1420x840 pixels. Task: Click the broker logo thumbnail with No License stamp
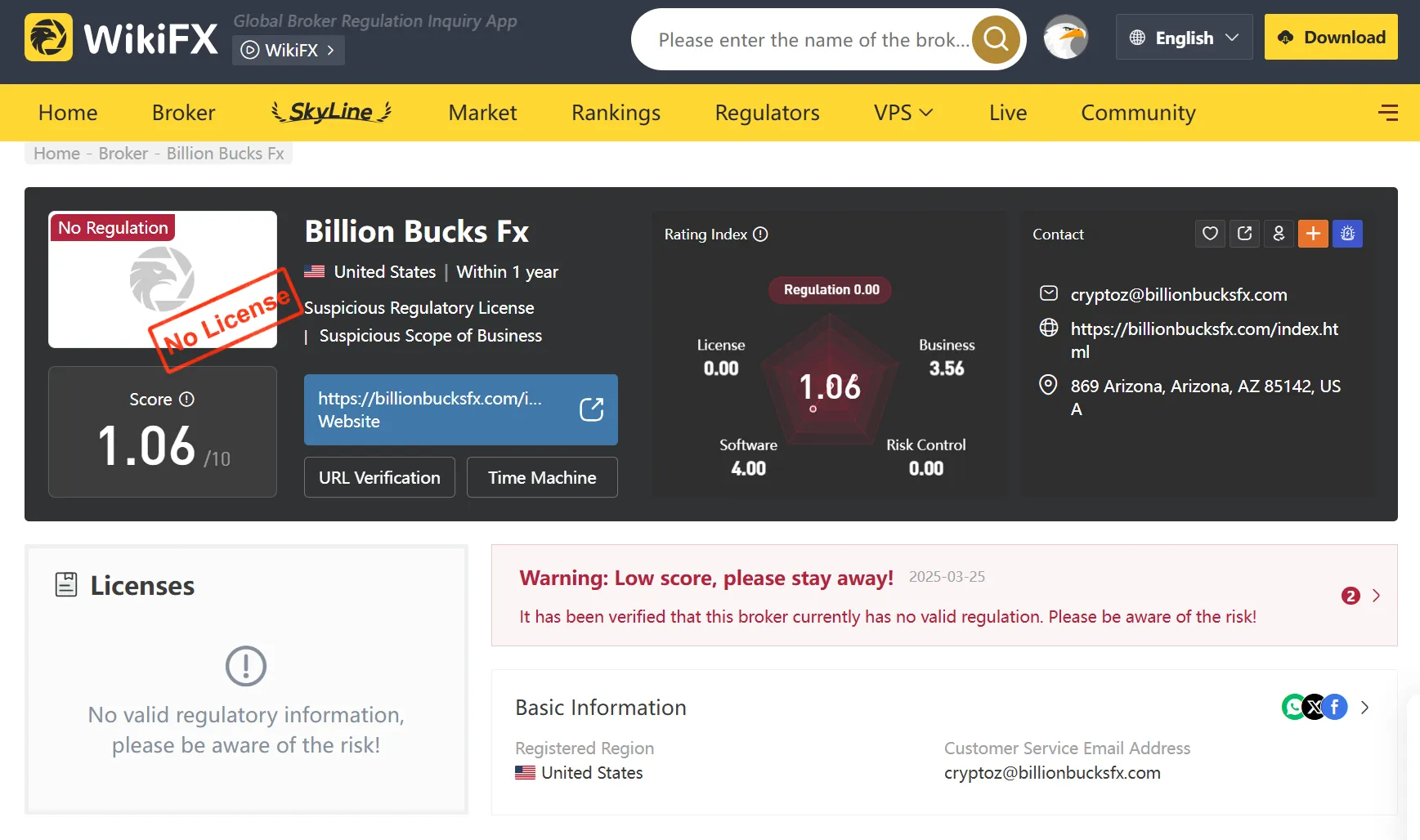[163, 279]
